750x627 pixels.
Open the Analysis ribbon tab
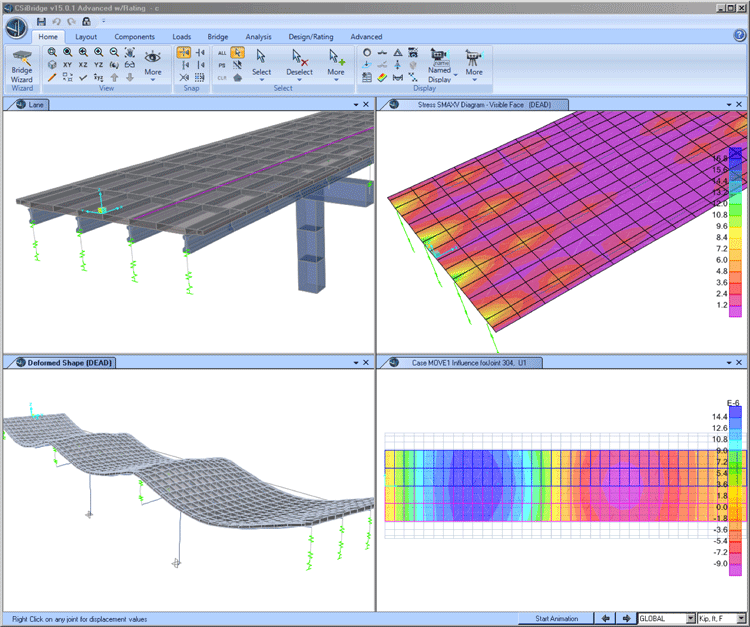[x=258, y=37]
